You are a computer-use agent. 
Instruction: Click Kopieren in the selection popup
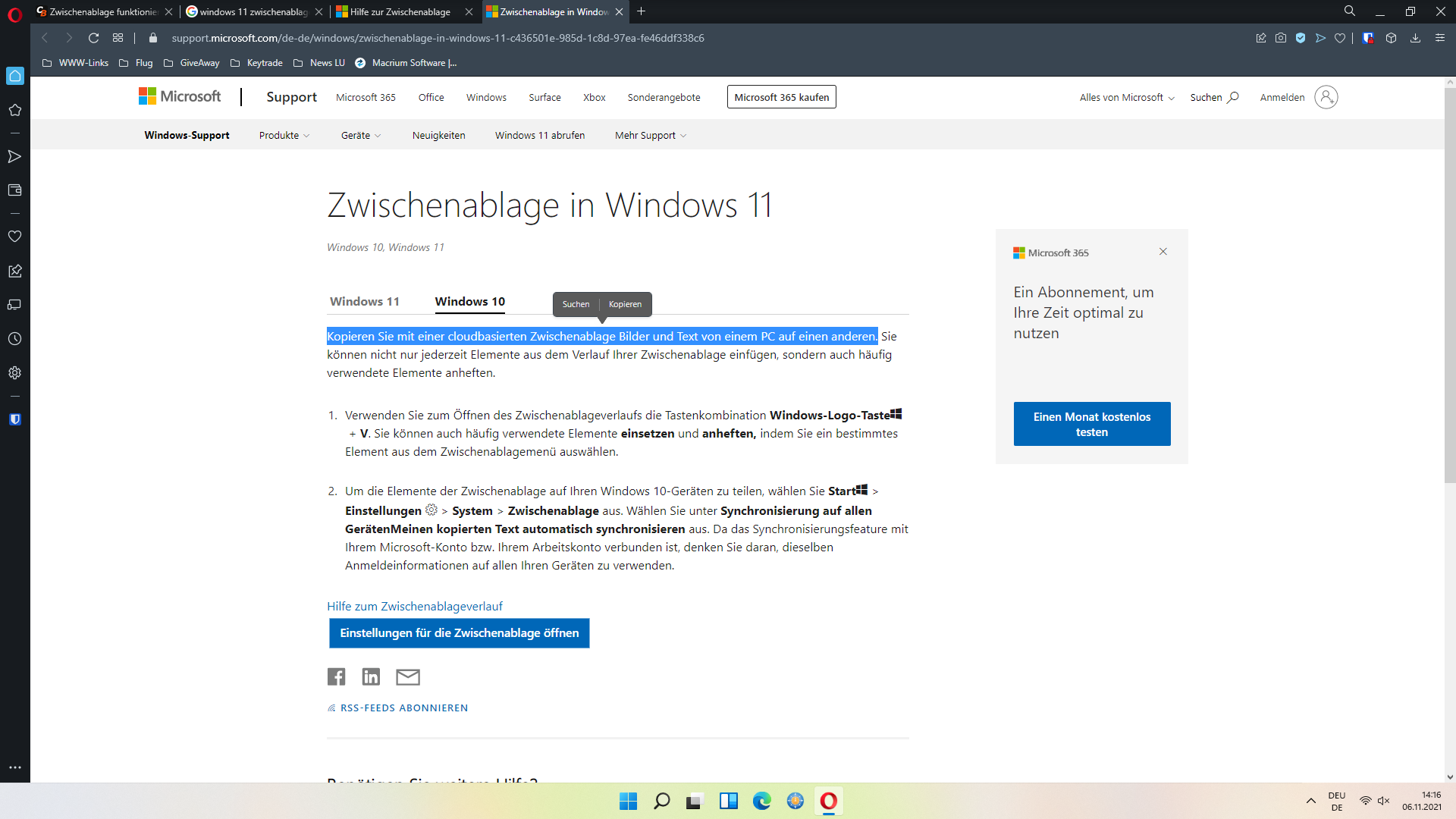625,304
